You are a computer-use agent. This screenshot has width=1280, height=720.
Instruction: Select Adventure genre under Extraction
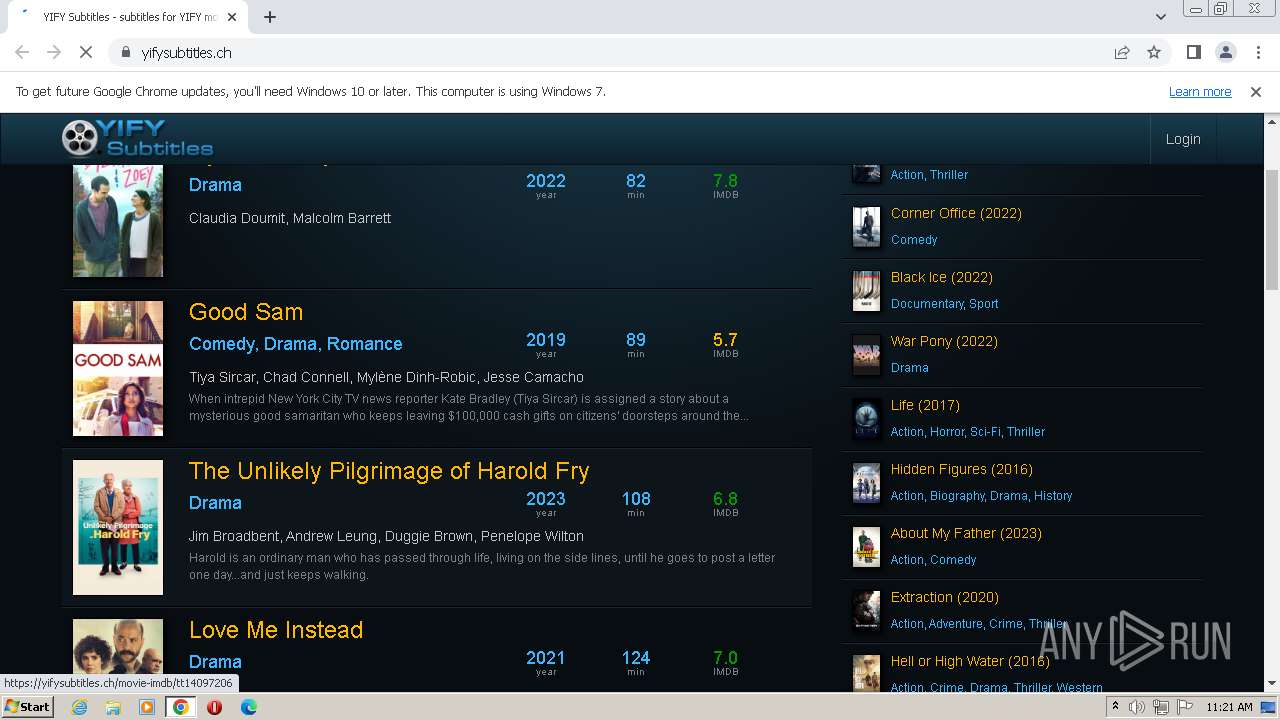955,624
